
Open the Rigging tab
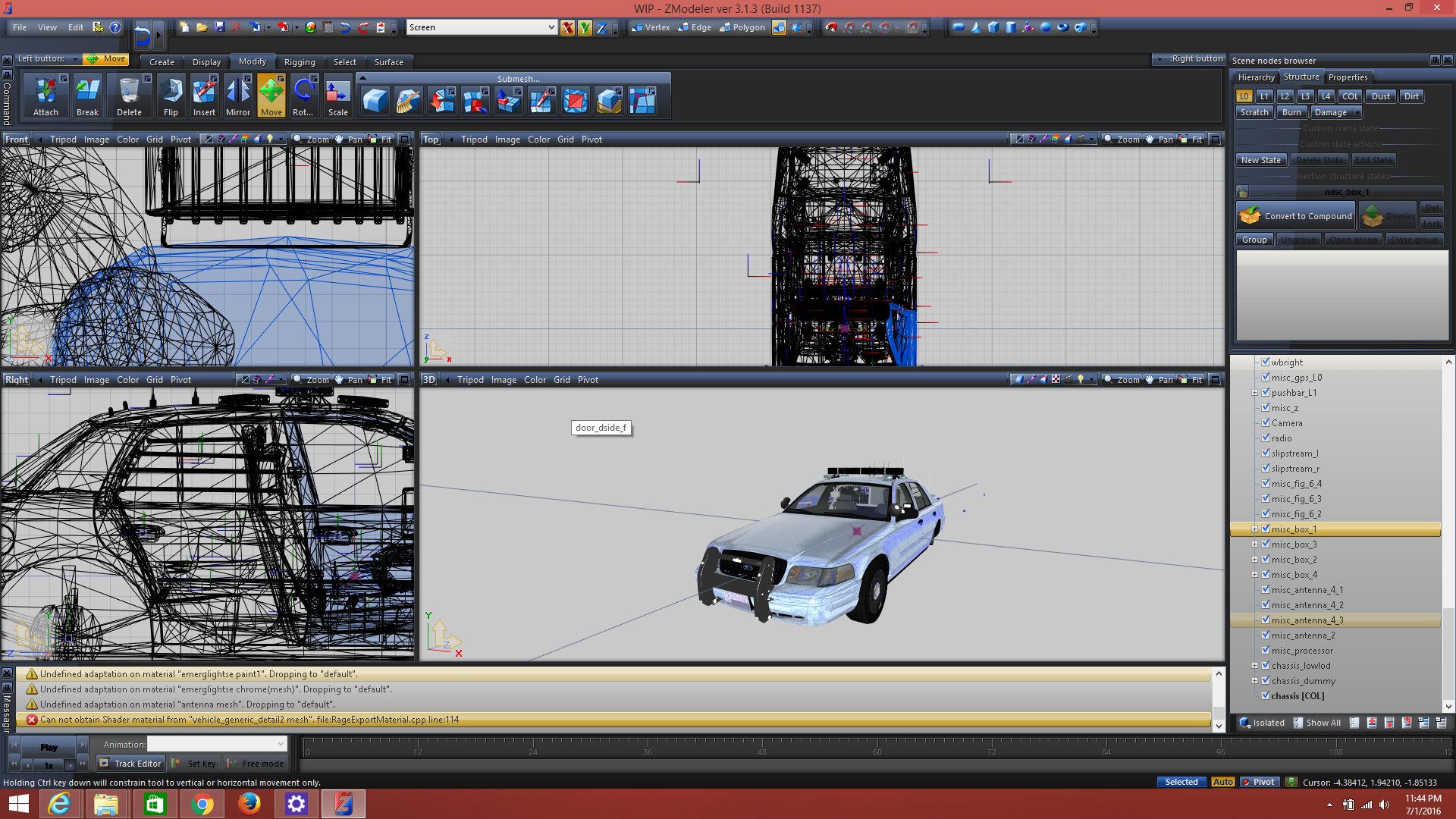pos(300,62)
